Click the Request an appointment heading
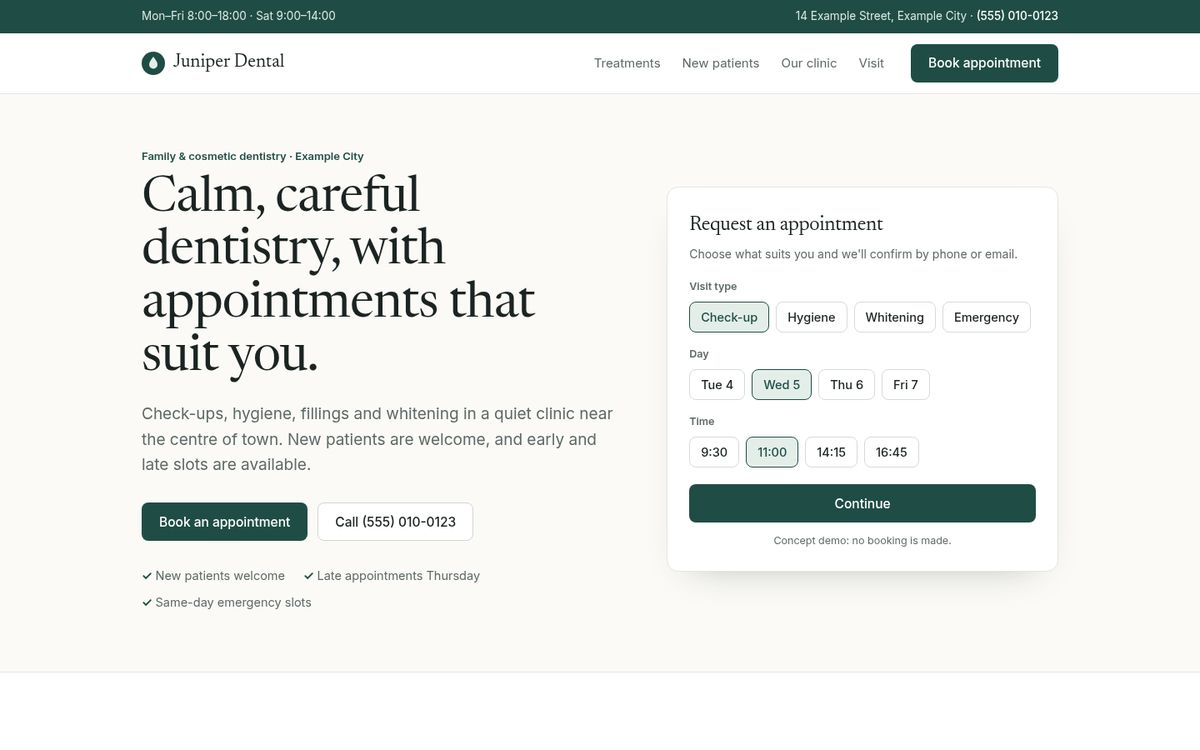Screen dimensions: 1200x750 coord(786,224)
